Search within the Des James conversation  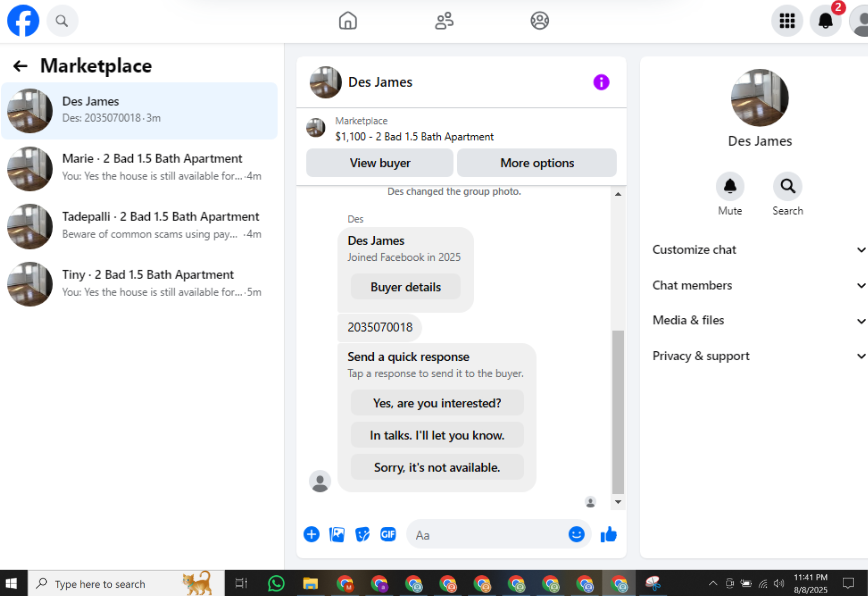click(788, 186)
